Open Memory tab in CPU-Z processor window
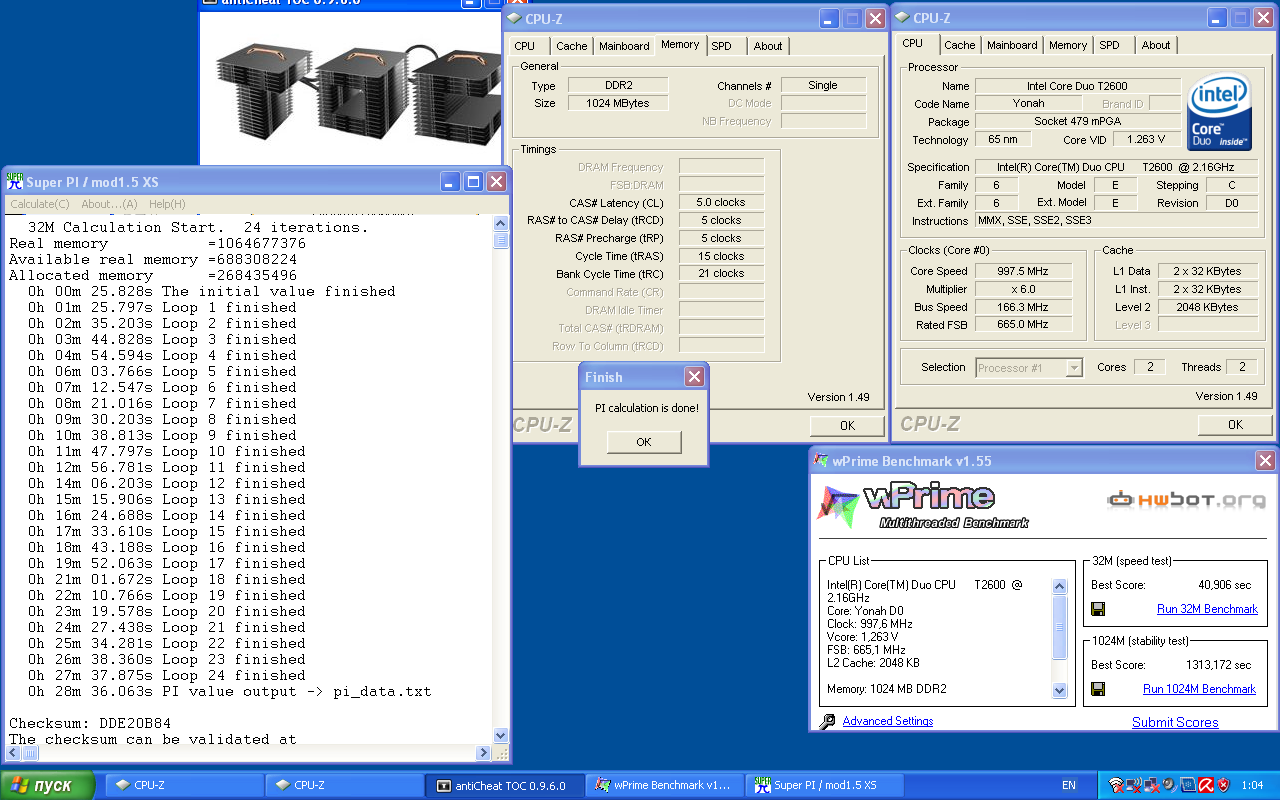Viewport: 1280px width, 800px height. click(x=1068, y=45)
